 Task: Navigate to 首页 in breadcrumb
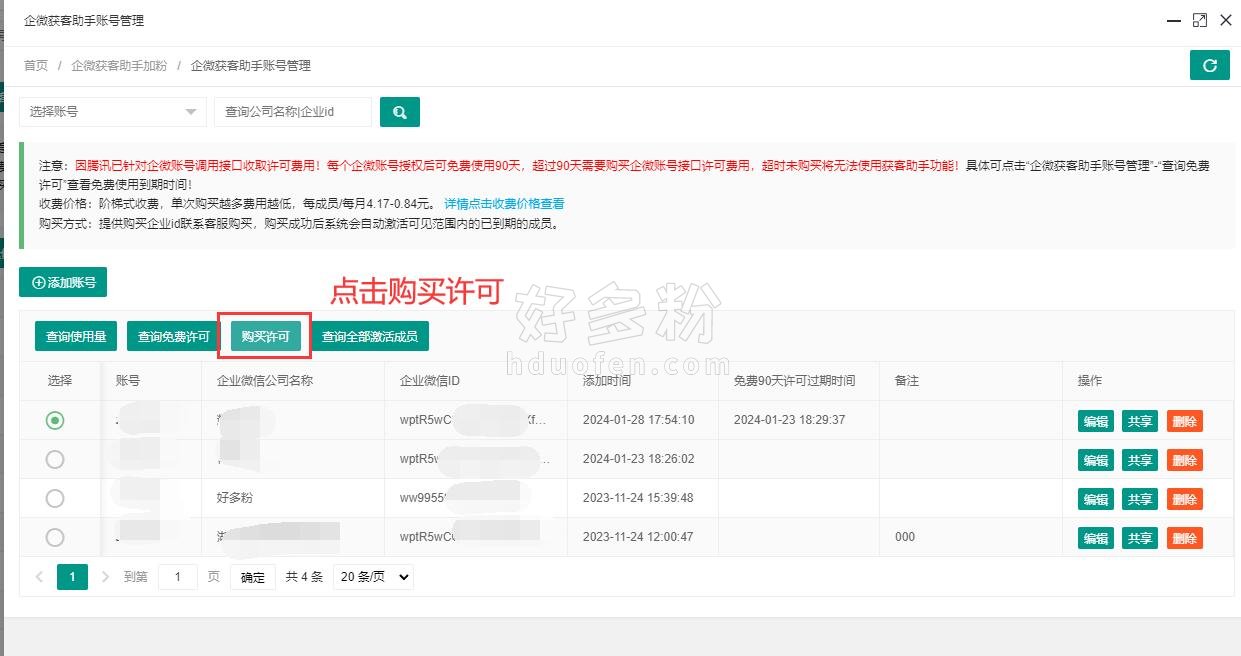36,66
